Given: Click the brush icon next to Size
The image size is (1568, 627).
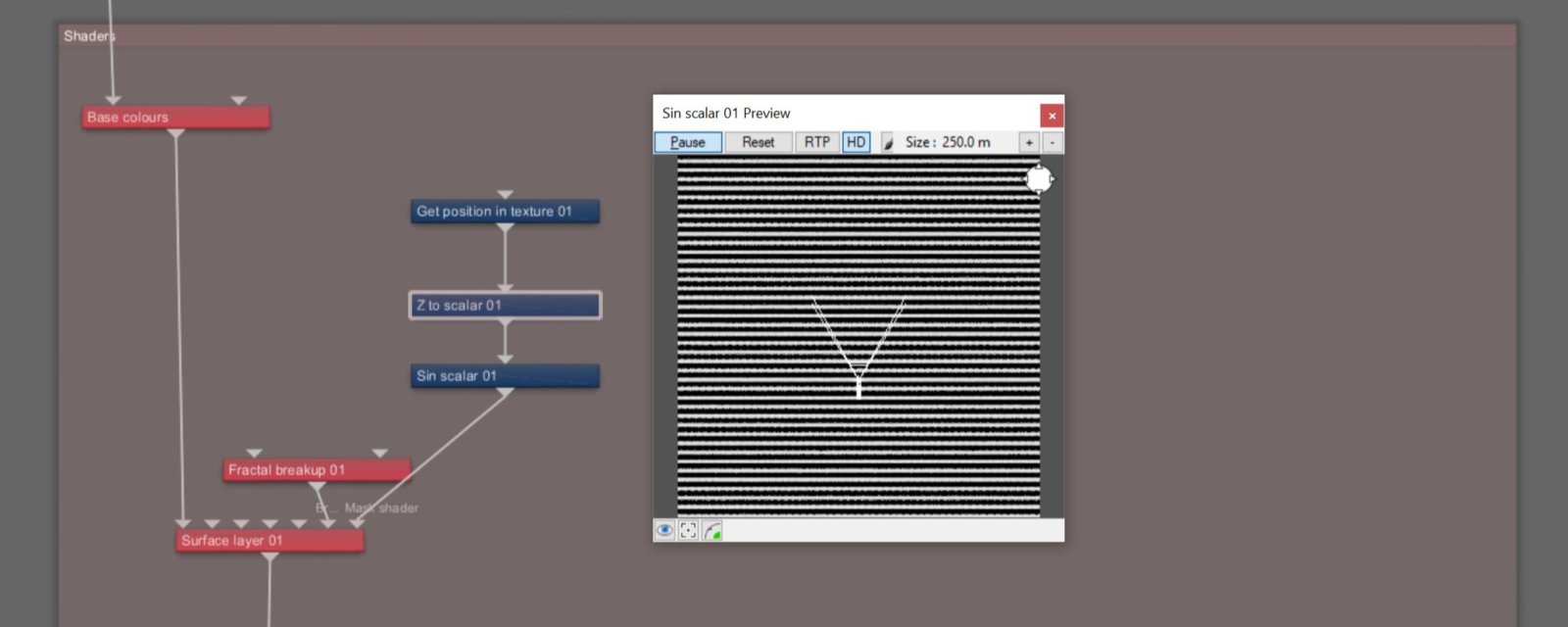Looking at the screenshot, I should 888,142.
